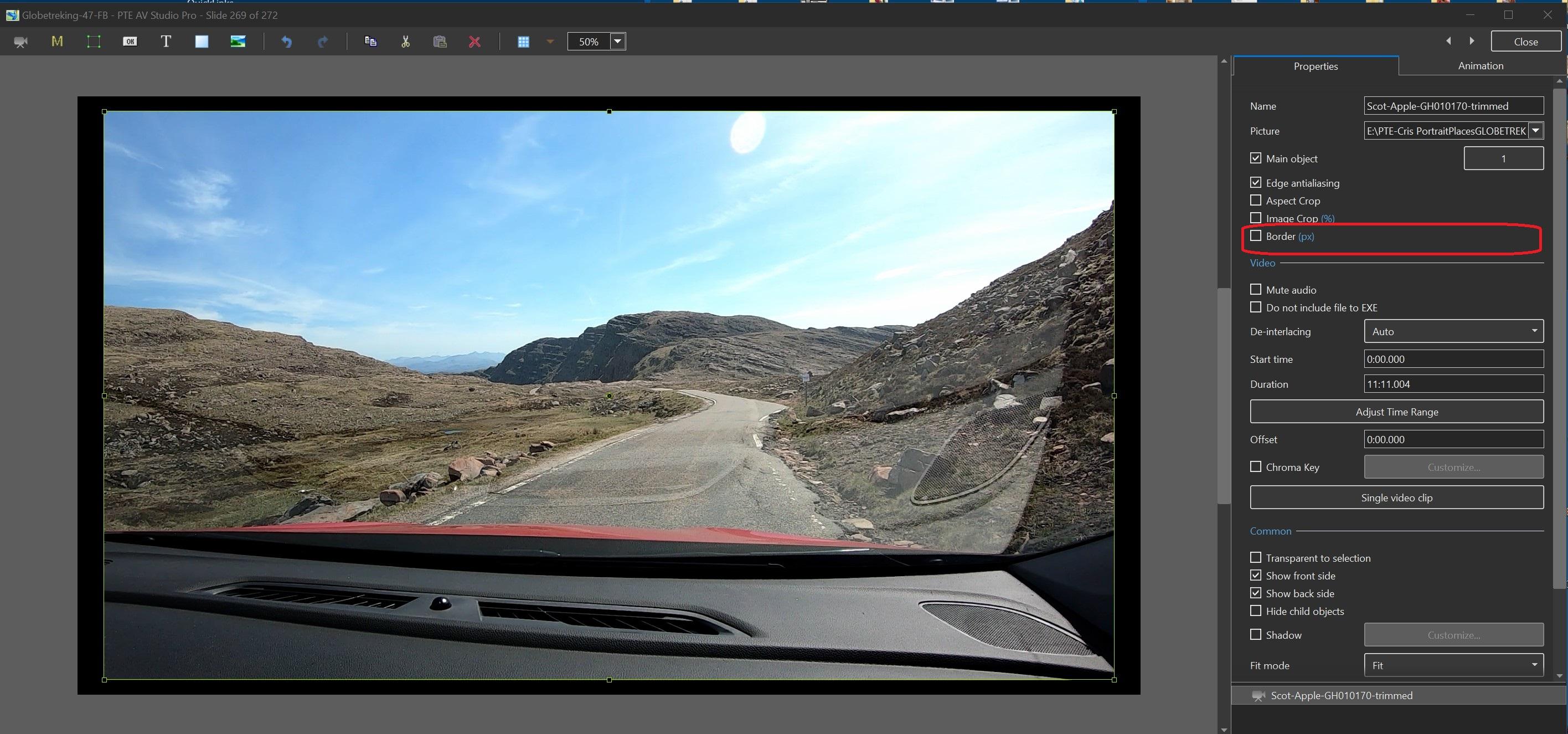
Task: Open the Picture file path dropdown
Action: coord(1536,130)
